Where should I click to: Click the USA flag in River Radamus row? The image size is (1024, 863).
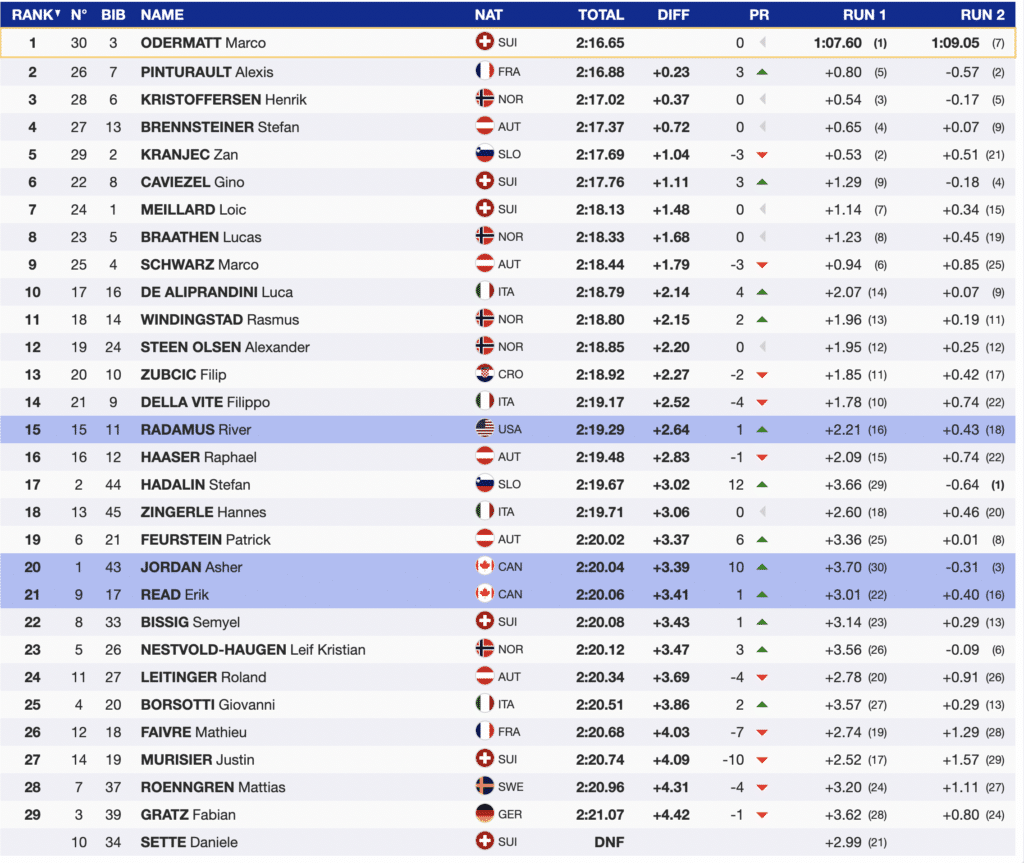[x=484, y=430]
